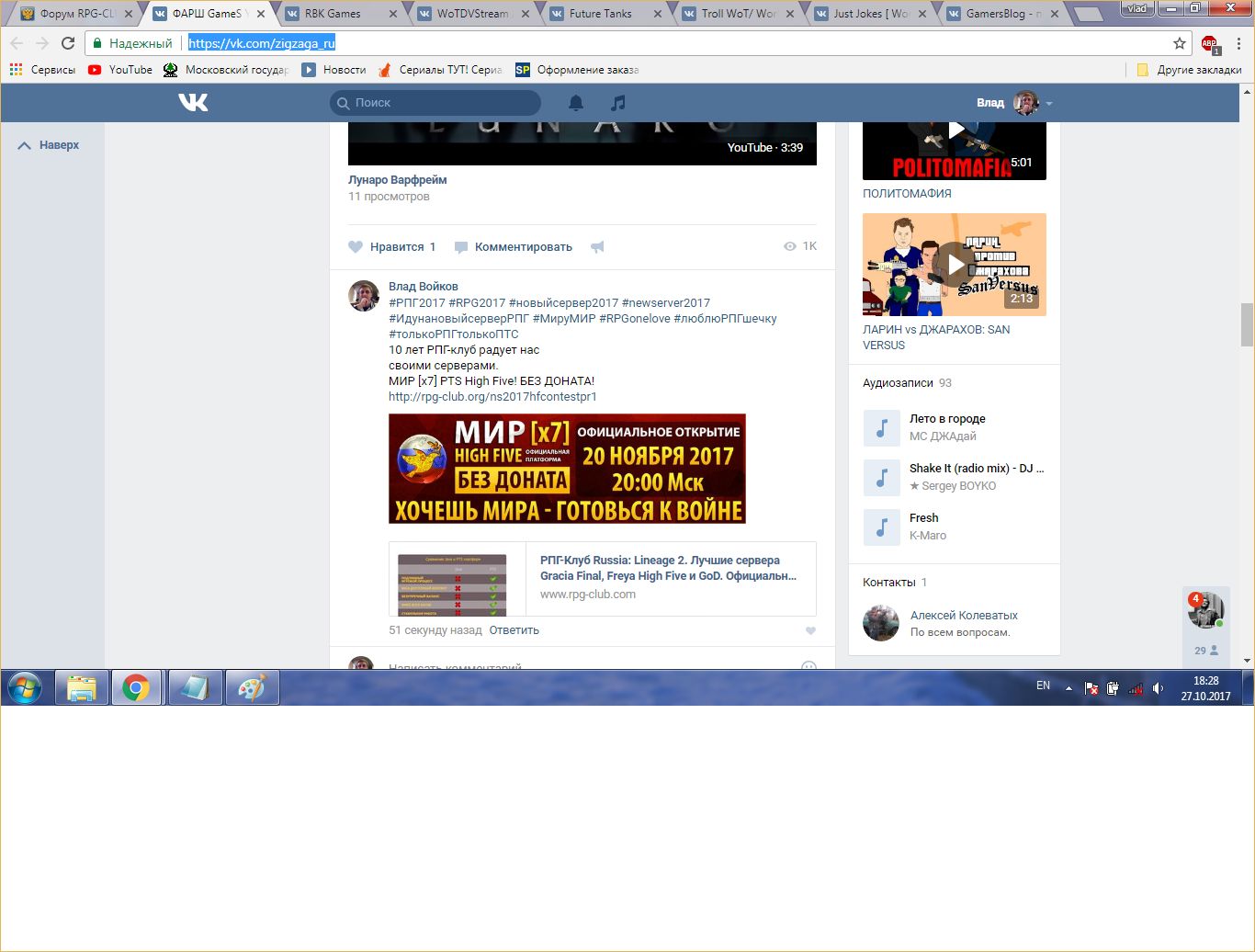The height and width of the screenshot is (952, 1255).
Task: Open the rpg-club.org/ns2017hfcontestpr1 link
Action: click(492, 397)
